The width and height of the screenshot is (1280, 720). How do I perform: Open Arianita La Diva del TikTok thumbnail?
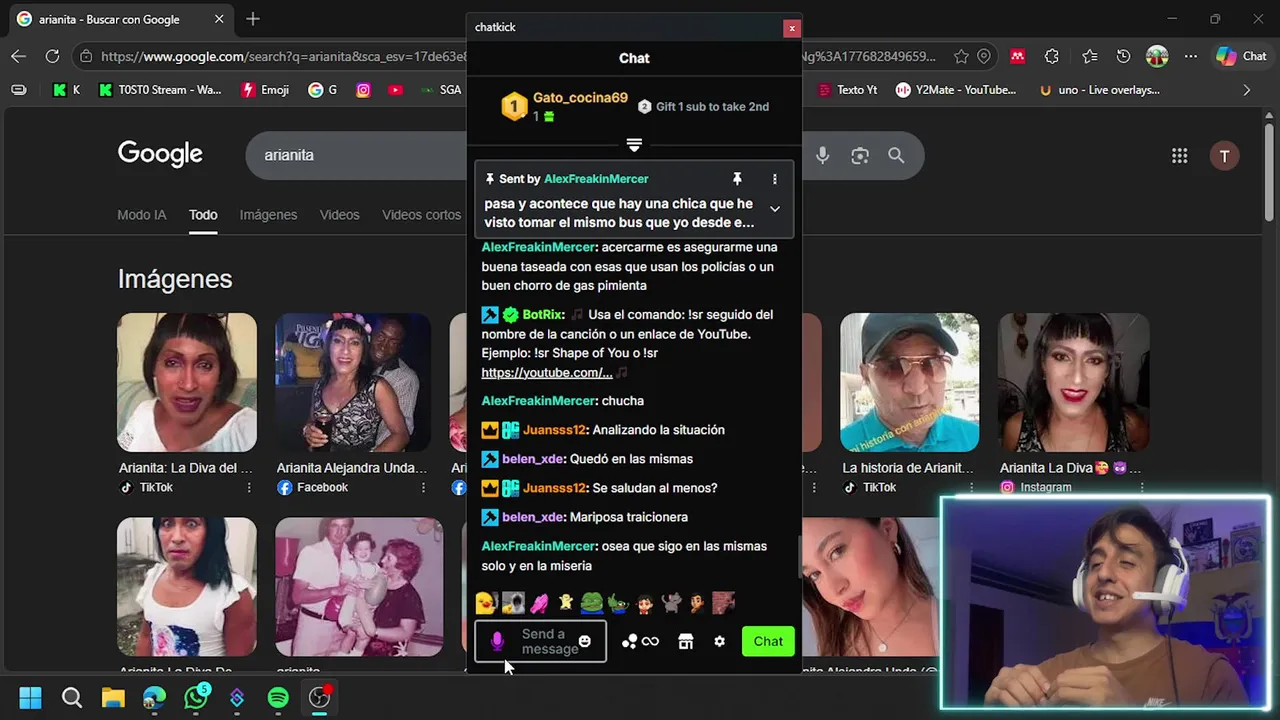click(187, 382)
